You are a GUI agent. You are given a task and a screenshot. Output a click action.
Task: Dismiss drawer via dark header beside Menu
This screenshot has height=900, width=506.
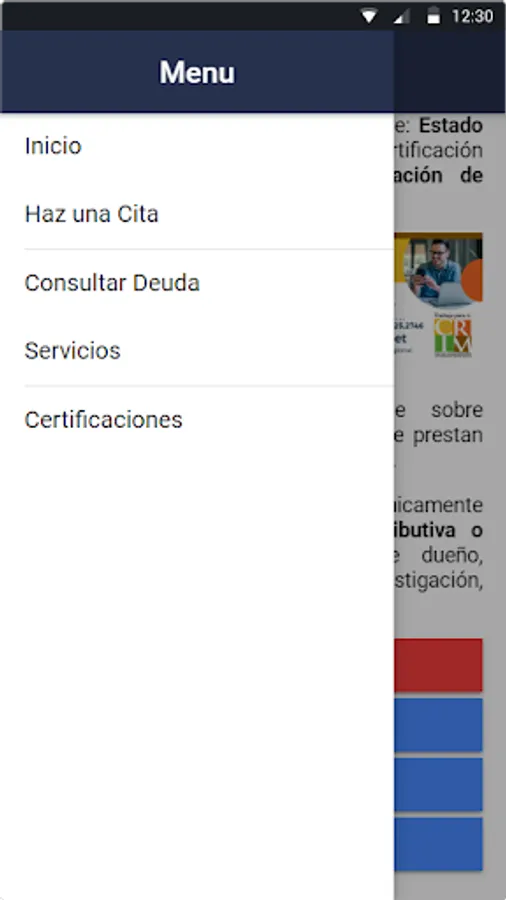(449, 71)
